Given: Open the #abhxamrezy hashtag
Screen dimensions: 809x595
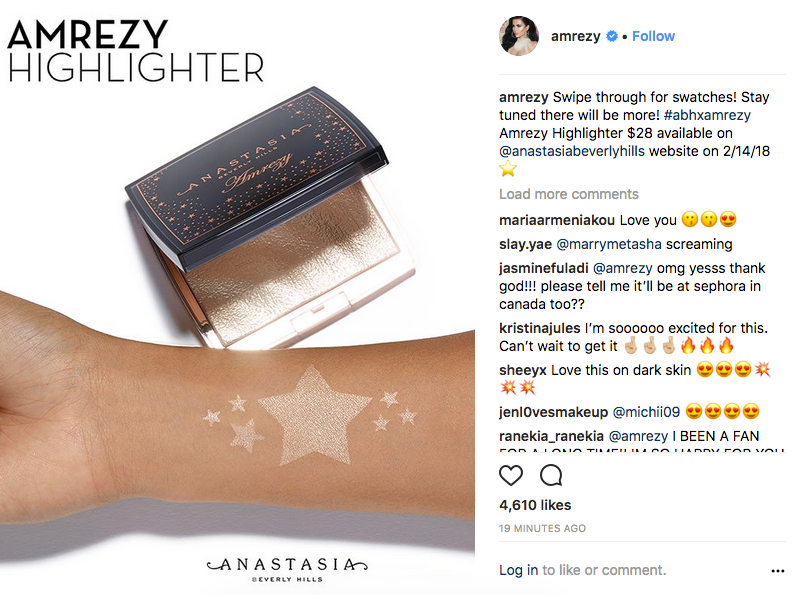Looking at the screenshot, I should point(707,115).
